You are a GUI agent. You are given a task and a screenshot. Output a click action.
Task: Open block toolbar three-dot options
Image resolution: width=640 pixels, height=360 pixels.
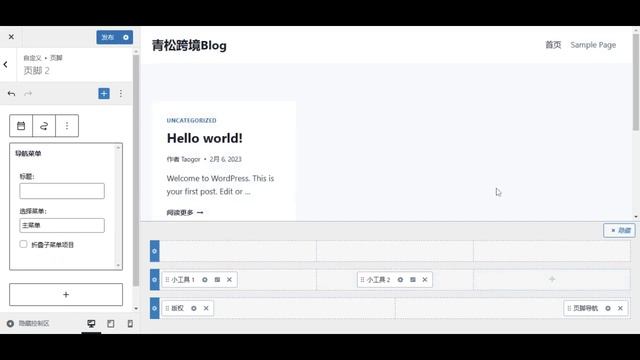[x=67, y=126]
